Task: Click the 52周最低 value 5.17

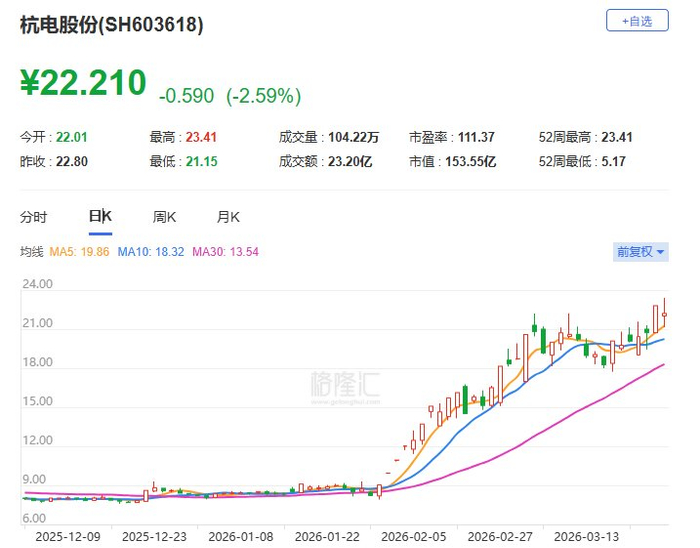Action: (x=613, y=161)
